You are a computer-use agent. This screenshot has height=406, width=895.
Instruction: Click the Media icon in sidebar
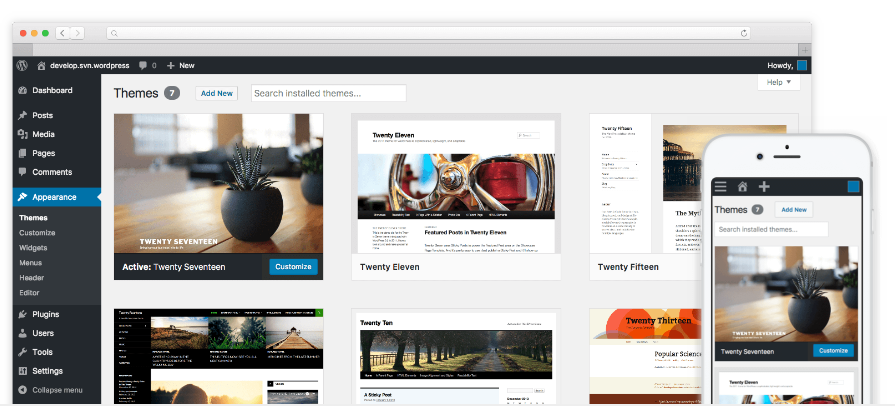[x=23, y=134]
